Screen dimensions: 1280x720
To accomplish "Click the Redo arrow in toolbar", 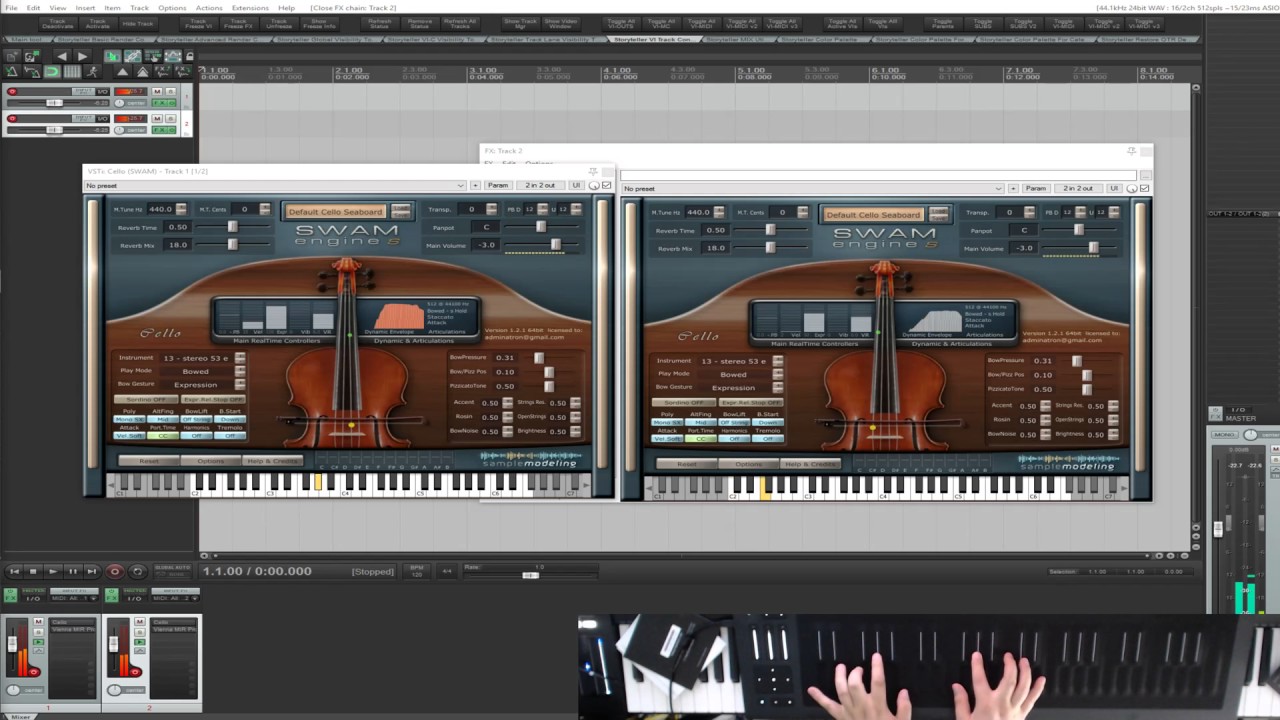I will (x=82, y=56).
